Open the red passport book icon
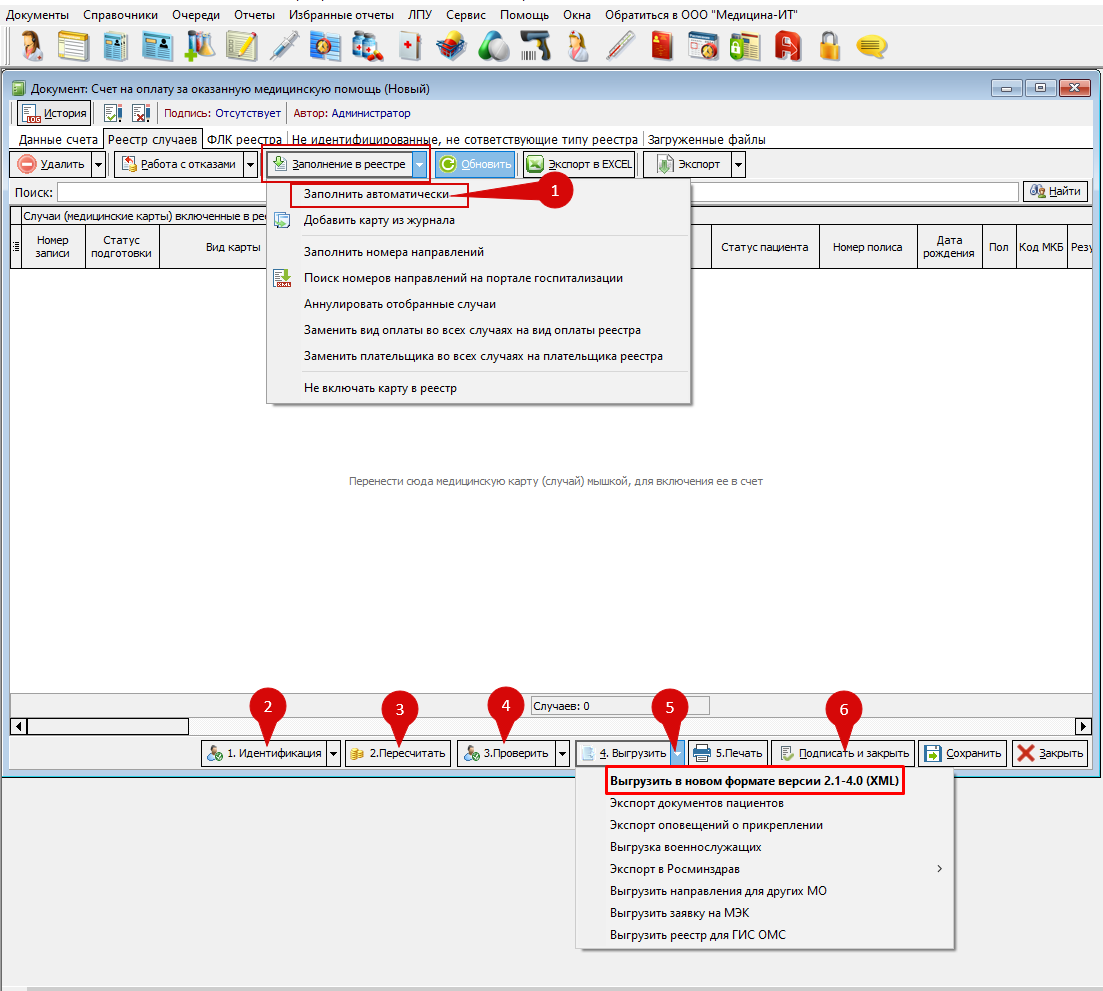 pyautogui.click(x=662, y=46)
